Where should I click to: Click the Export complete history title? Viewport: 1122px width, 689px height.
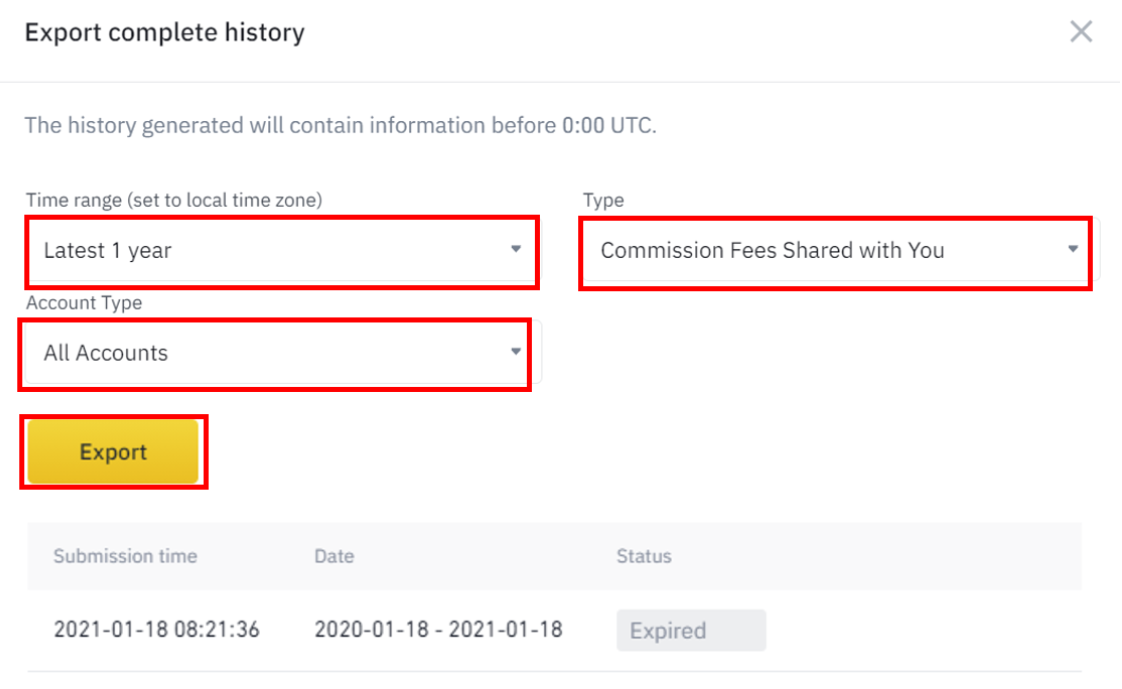point(165,32)
